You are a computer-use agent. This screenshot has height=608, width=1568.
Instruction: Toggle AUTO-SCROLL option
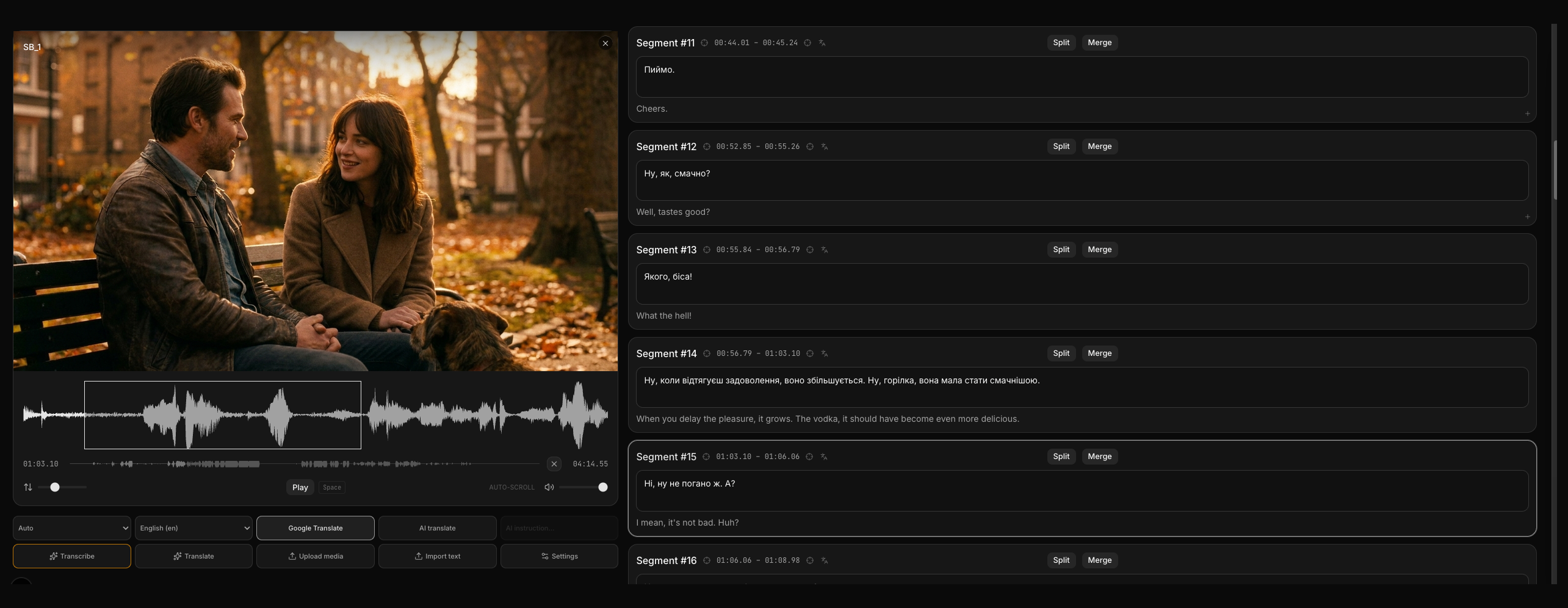click(x=511, y=487)
